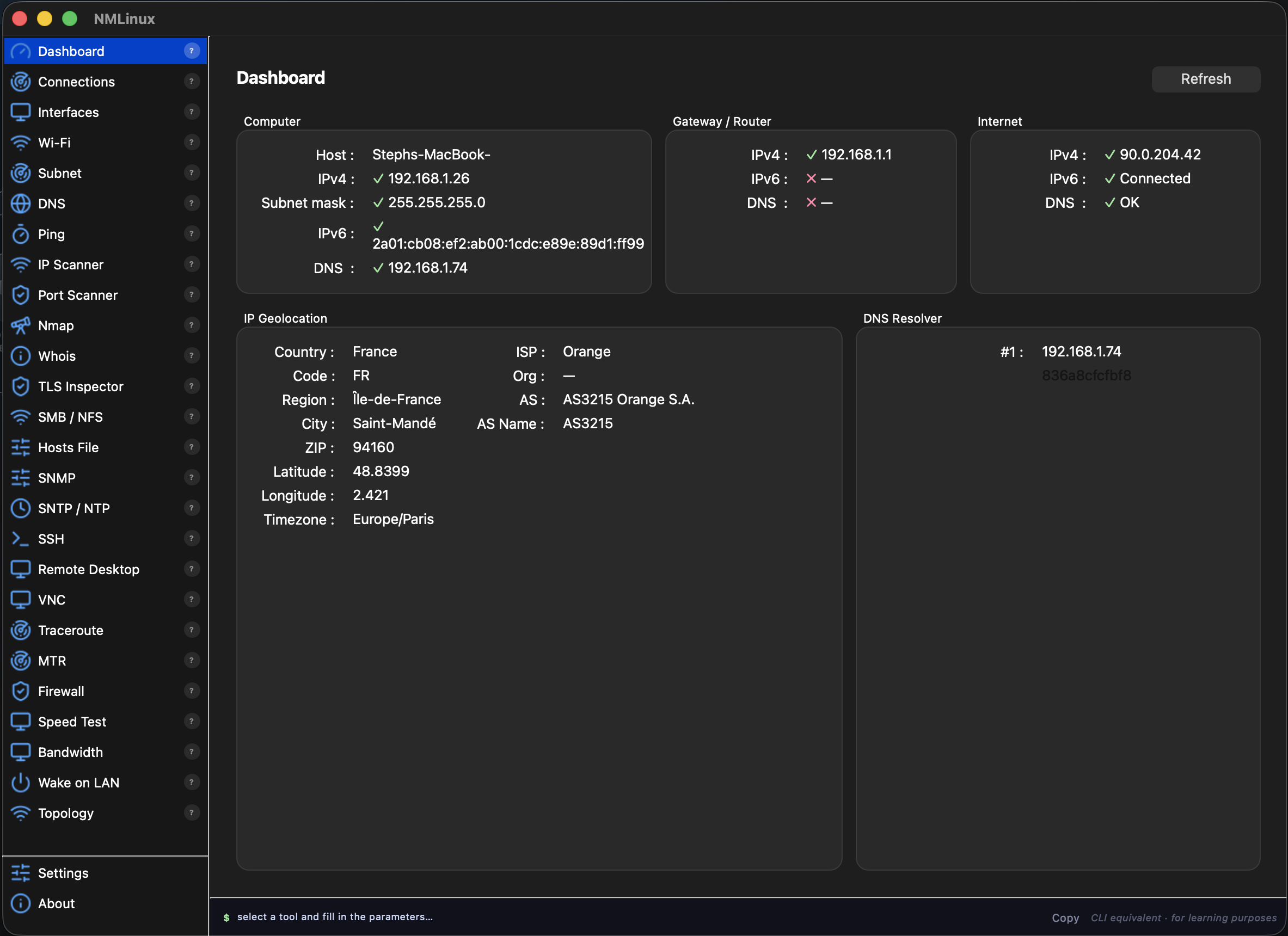Open the Speed Test tool
The height and width of the screenshot is (936, 1288).
(72, 722)
